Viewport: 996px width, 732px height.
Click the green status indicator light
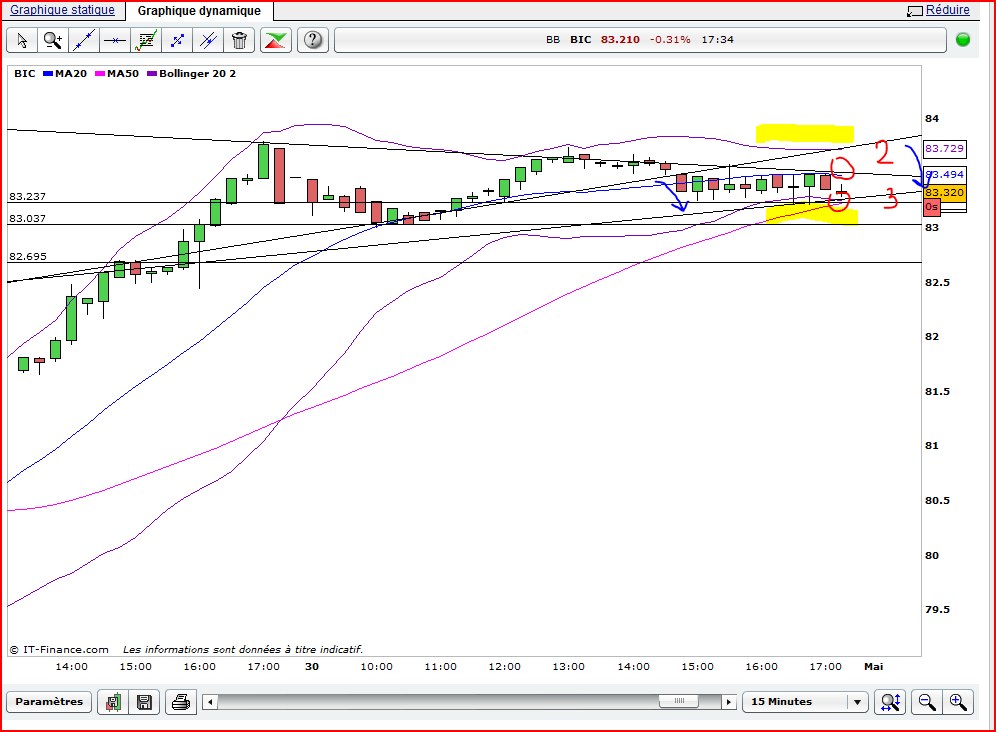click(x=963, y=39)
